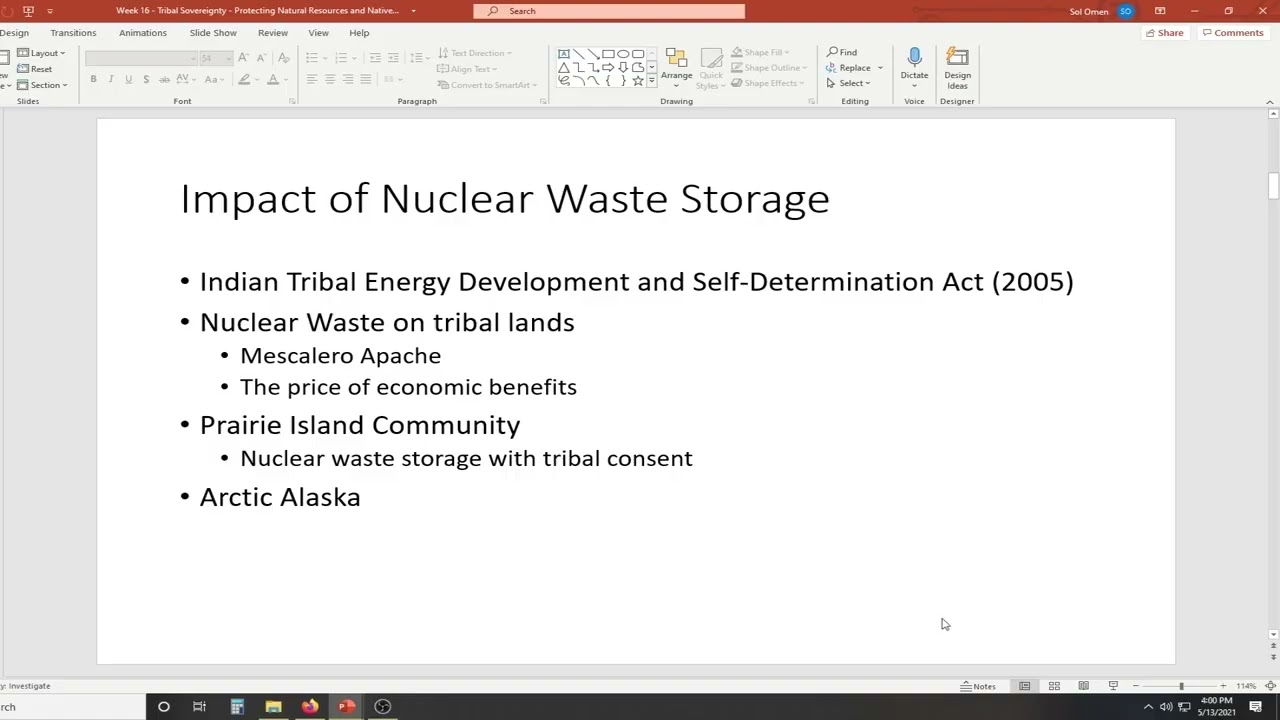This screenshot has width=1280, height=720.
Task: Click the Increase Font Size icon
Action: [x=243, y=58]
